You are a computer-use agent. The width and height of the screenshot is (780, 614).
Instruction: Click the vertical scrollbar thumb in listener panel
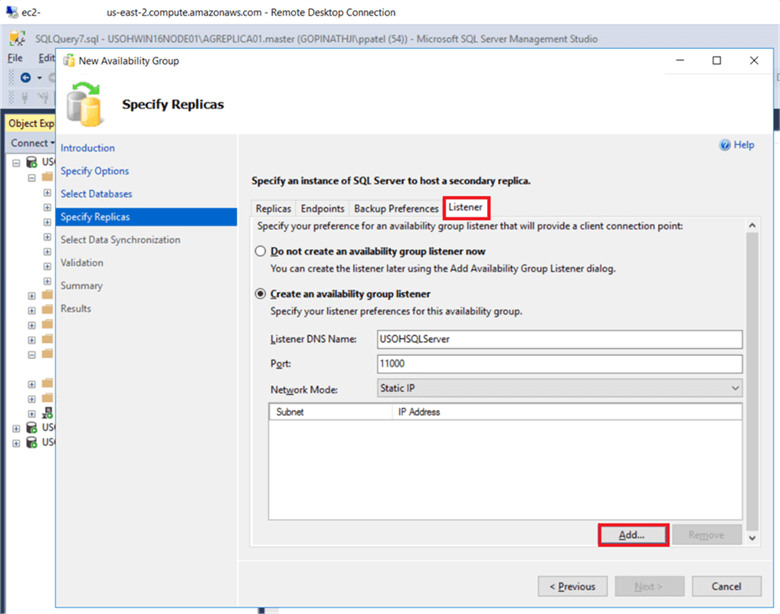[x=752, y=381]
